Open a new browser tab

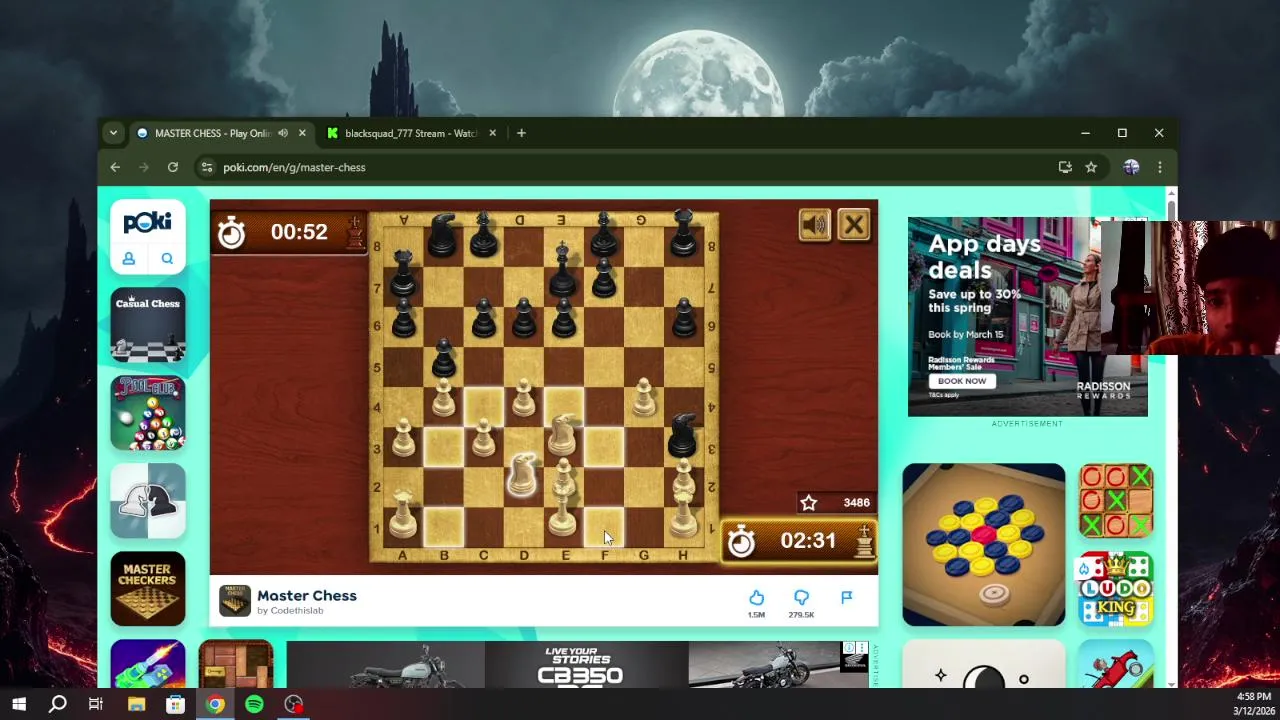point(521,133)
